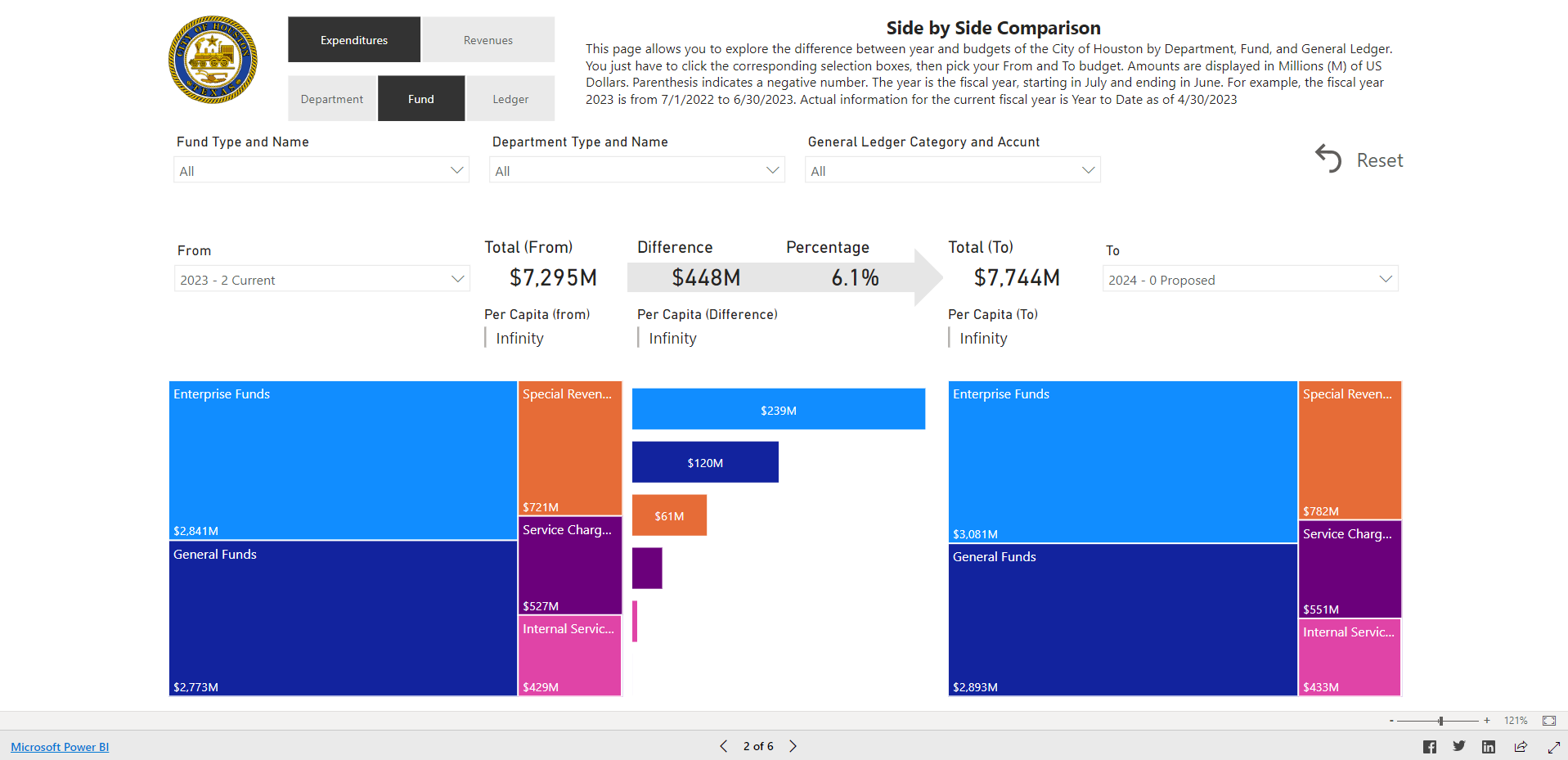Click the City of Houston seal logo
The image size is (1568, 760).
tap(213, 59)
